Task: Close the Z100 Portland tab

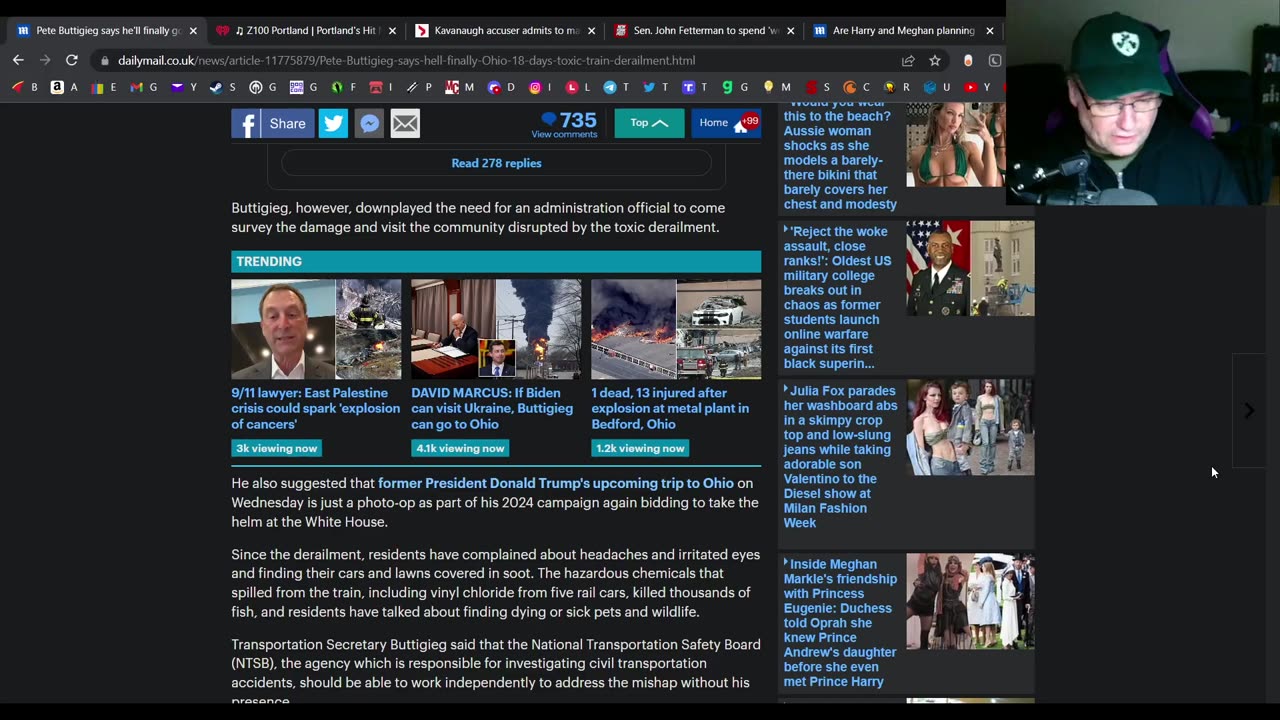Action: pyautogui.click(x=392, y=31)
